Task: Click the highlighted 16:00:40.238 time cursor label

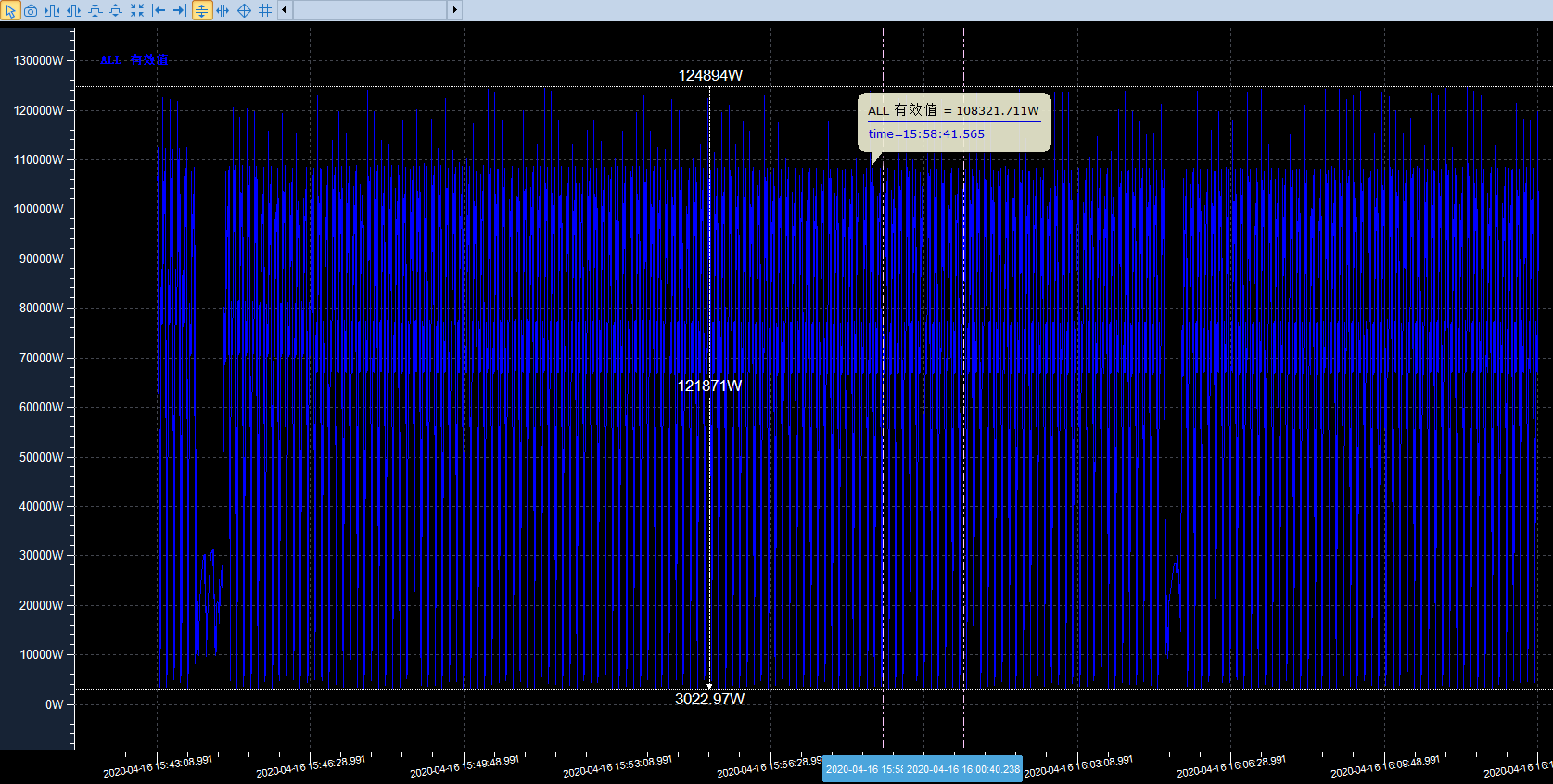Action: point(962,769)
